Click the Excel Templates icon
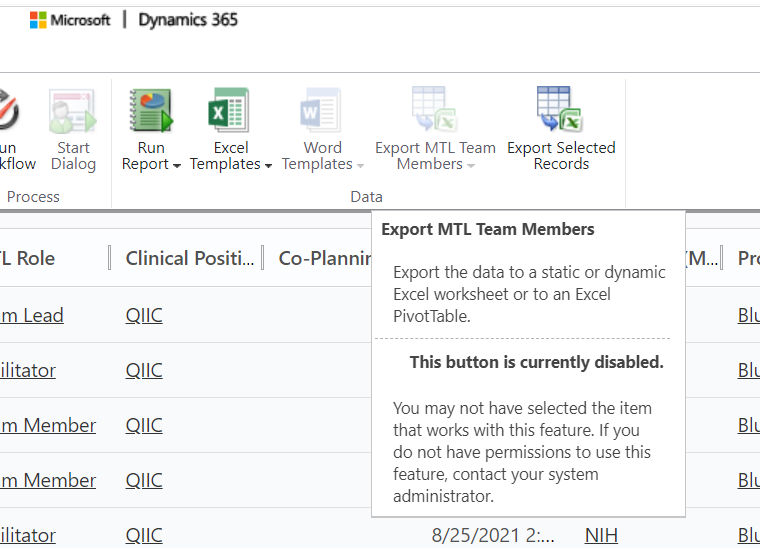The height and width of the screenshot is (548, 760). pyautogui.click(x=229, y=110)
